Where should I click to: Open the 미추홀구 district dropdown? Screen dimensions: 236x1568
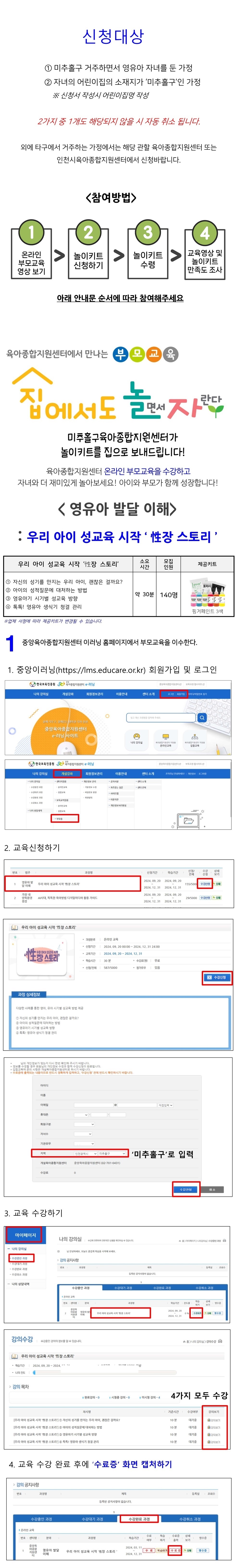click(x=112, y=1154)
